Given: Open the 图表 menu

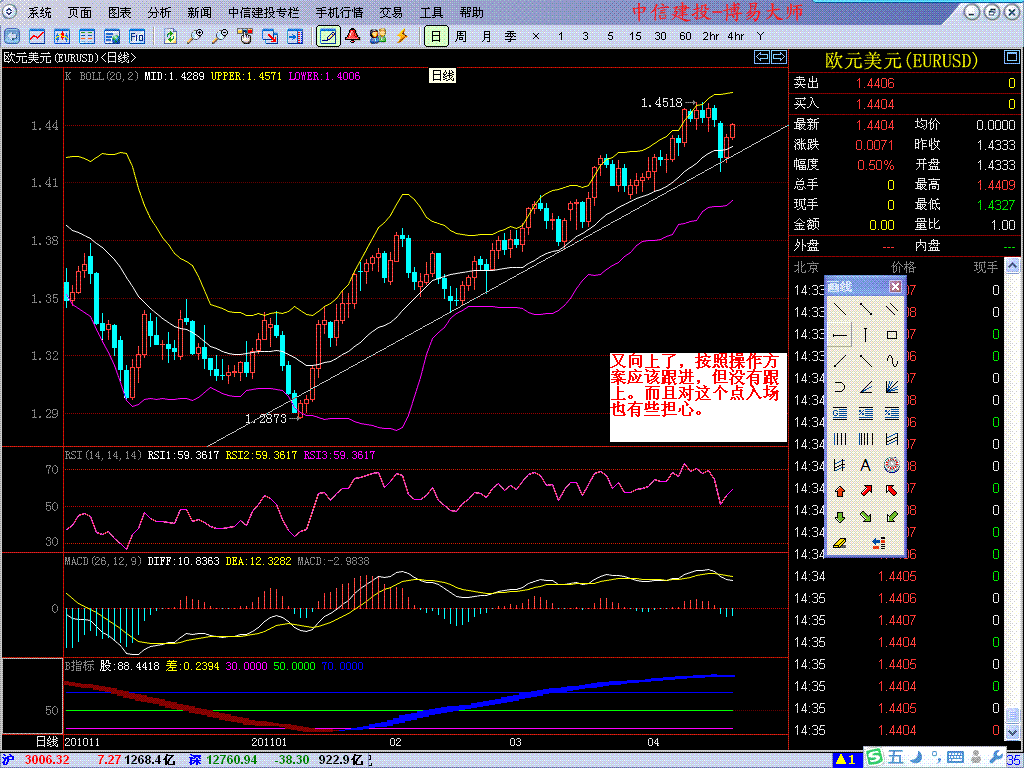Looking at the screenshot, I should [x=120, y=12].
